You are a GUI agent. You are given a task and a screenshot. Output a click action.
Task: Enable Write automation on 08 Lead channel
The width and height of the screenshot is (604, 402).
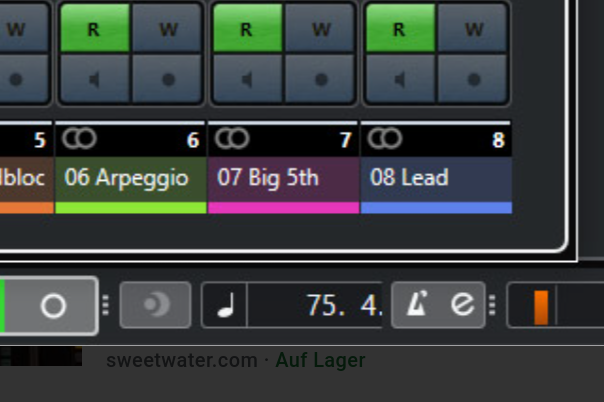(472, 28)
